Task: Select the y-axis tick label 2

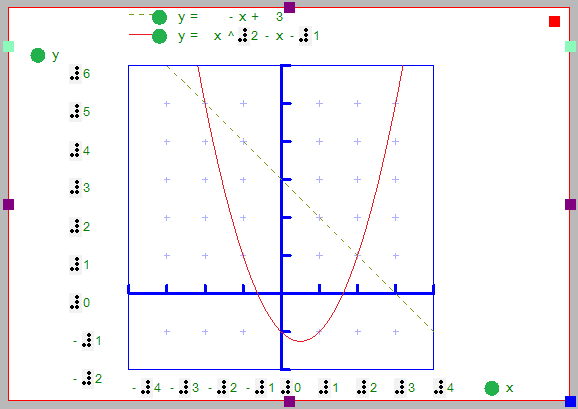Action: pos(80,226)
